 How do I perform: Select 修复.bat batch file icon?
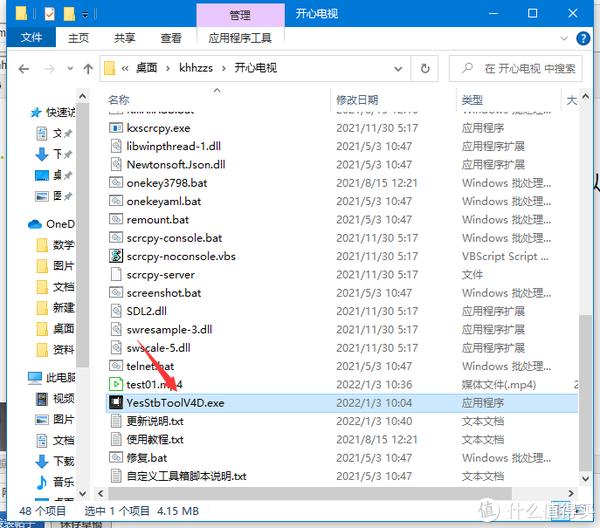tap(116, 458)
